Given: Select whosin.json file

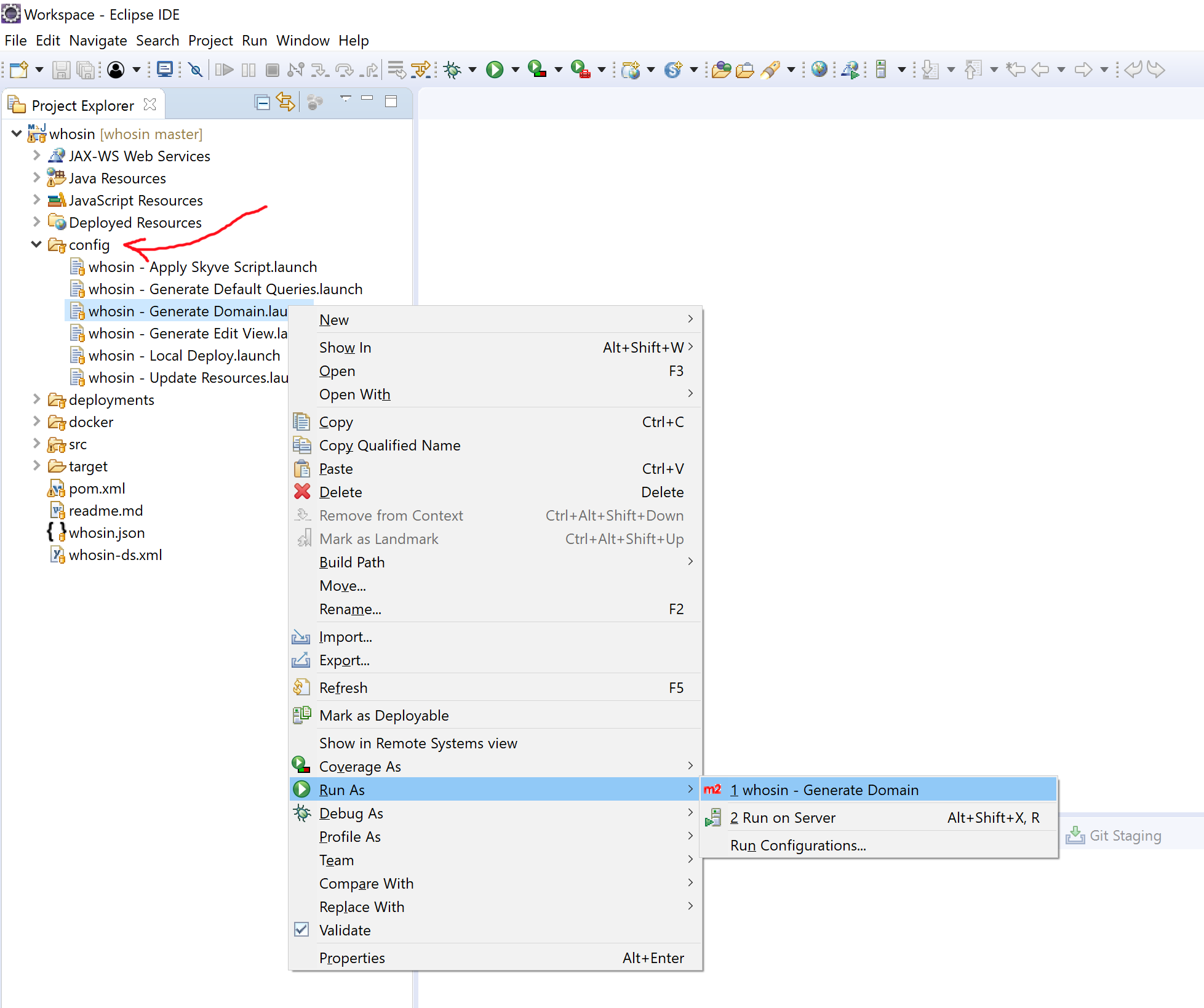Looking at the screenshot, I should pos(106,533).
